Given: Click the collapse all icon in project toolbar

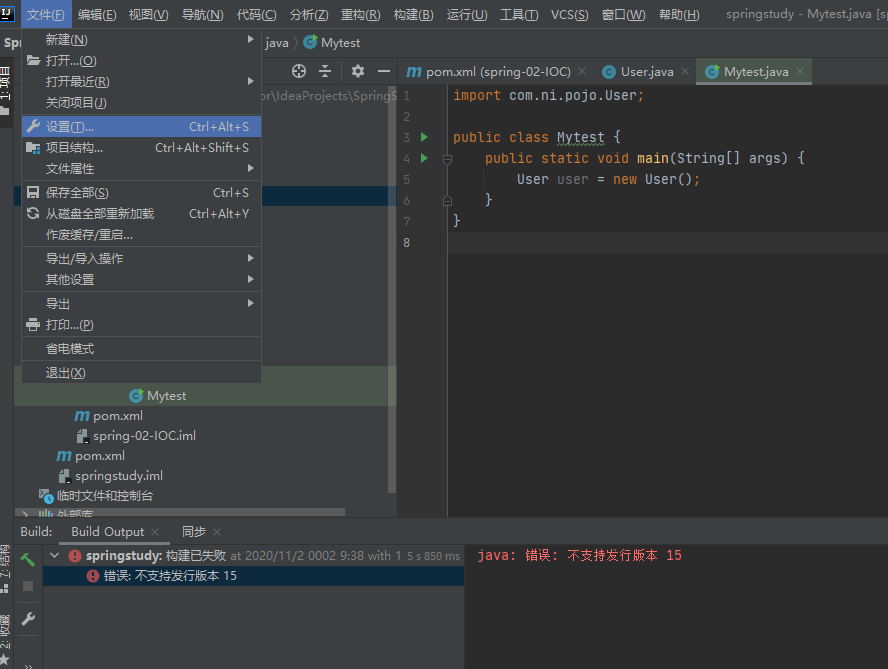Looking at the screenshot, I should pos(325,71).
